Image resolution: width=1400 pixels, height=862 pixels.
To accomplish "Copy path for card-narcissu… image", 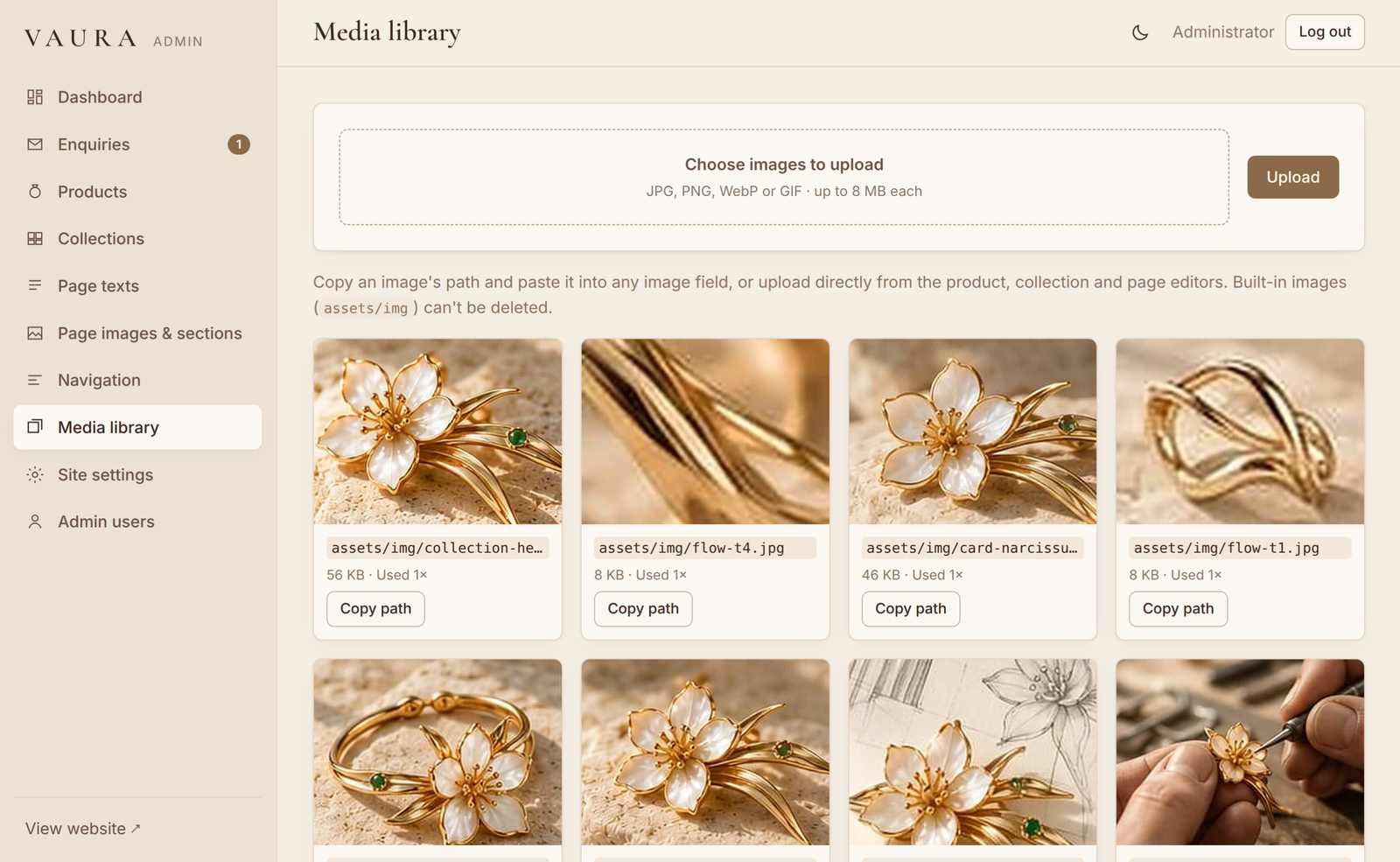I will coord(911,609).
